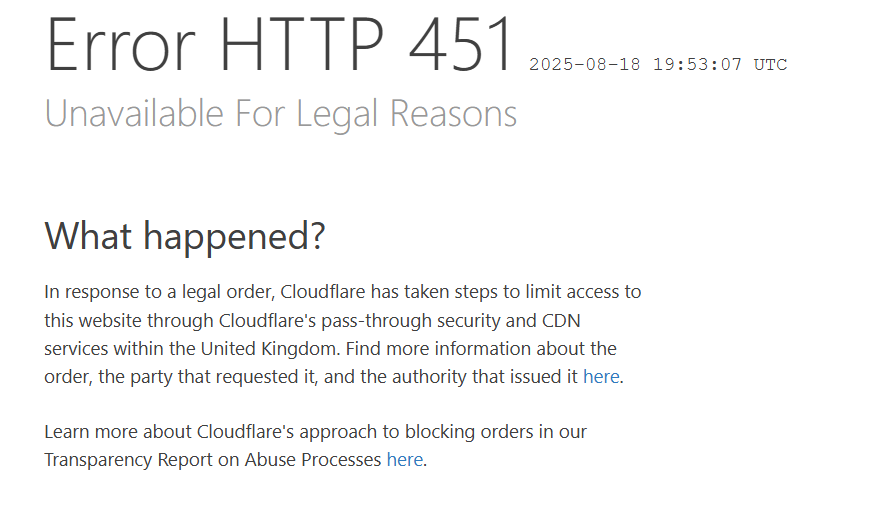This screenshot has height=523, width=894.
Task: Click the "What happened?" heading
Action: (185, 236)
